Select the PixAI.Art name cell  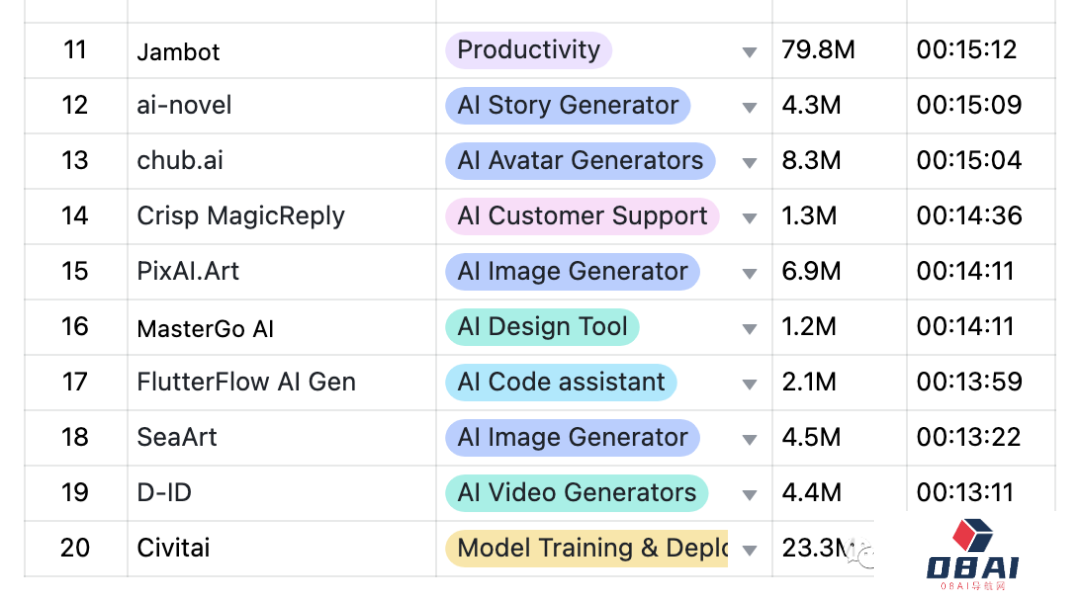(282, 272)
